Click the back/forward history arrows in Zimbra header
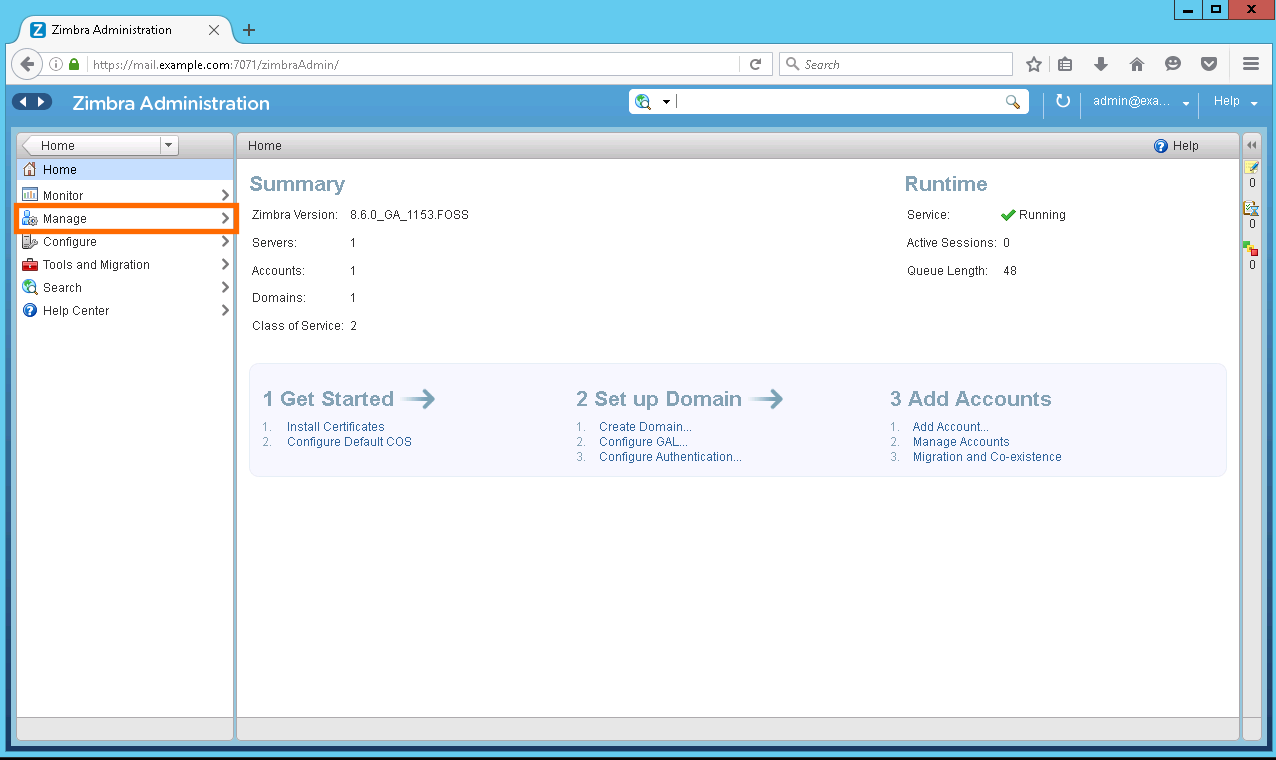 tap(32, 102)
